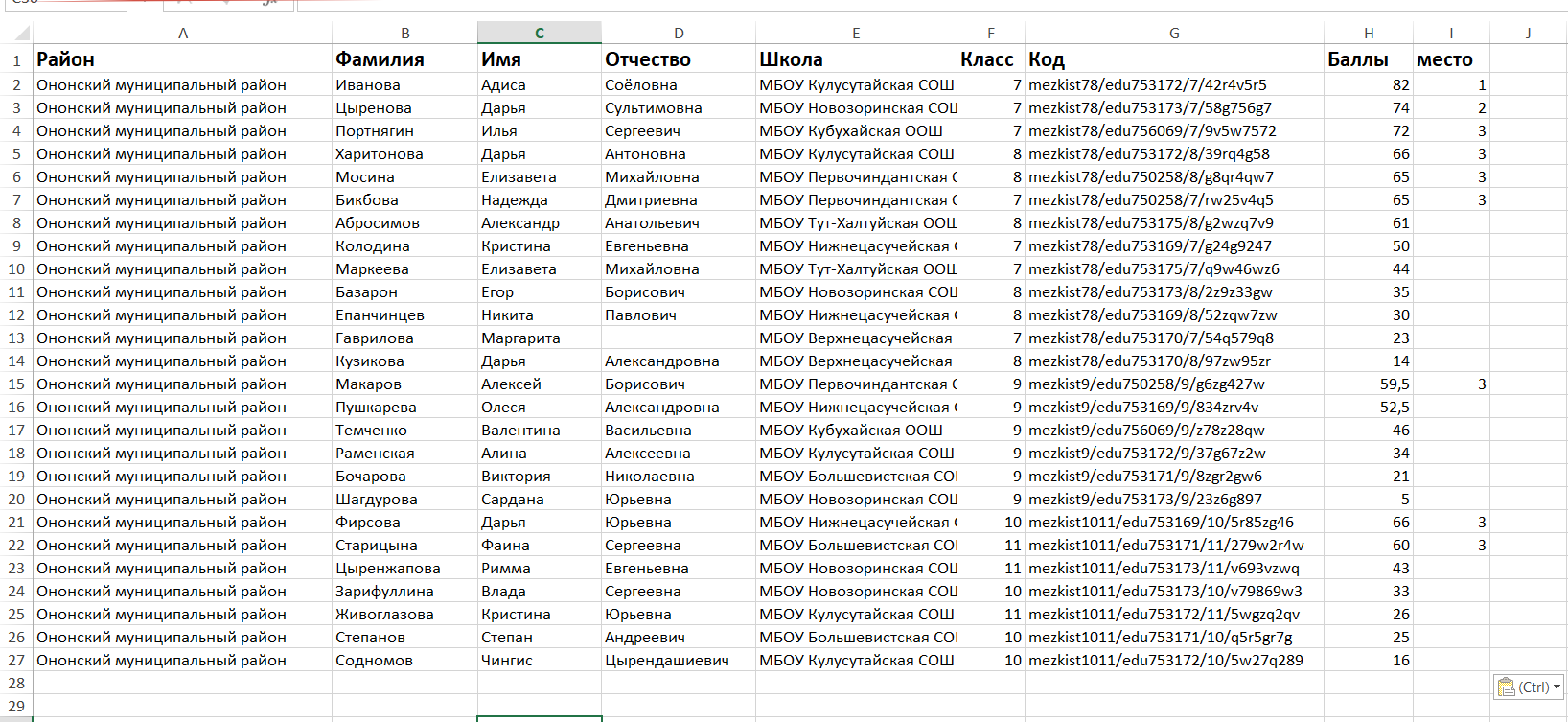
Task: Click the 'Класс' header cell
Action: coord(991,59)
